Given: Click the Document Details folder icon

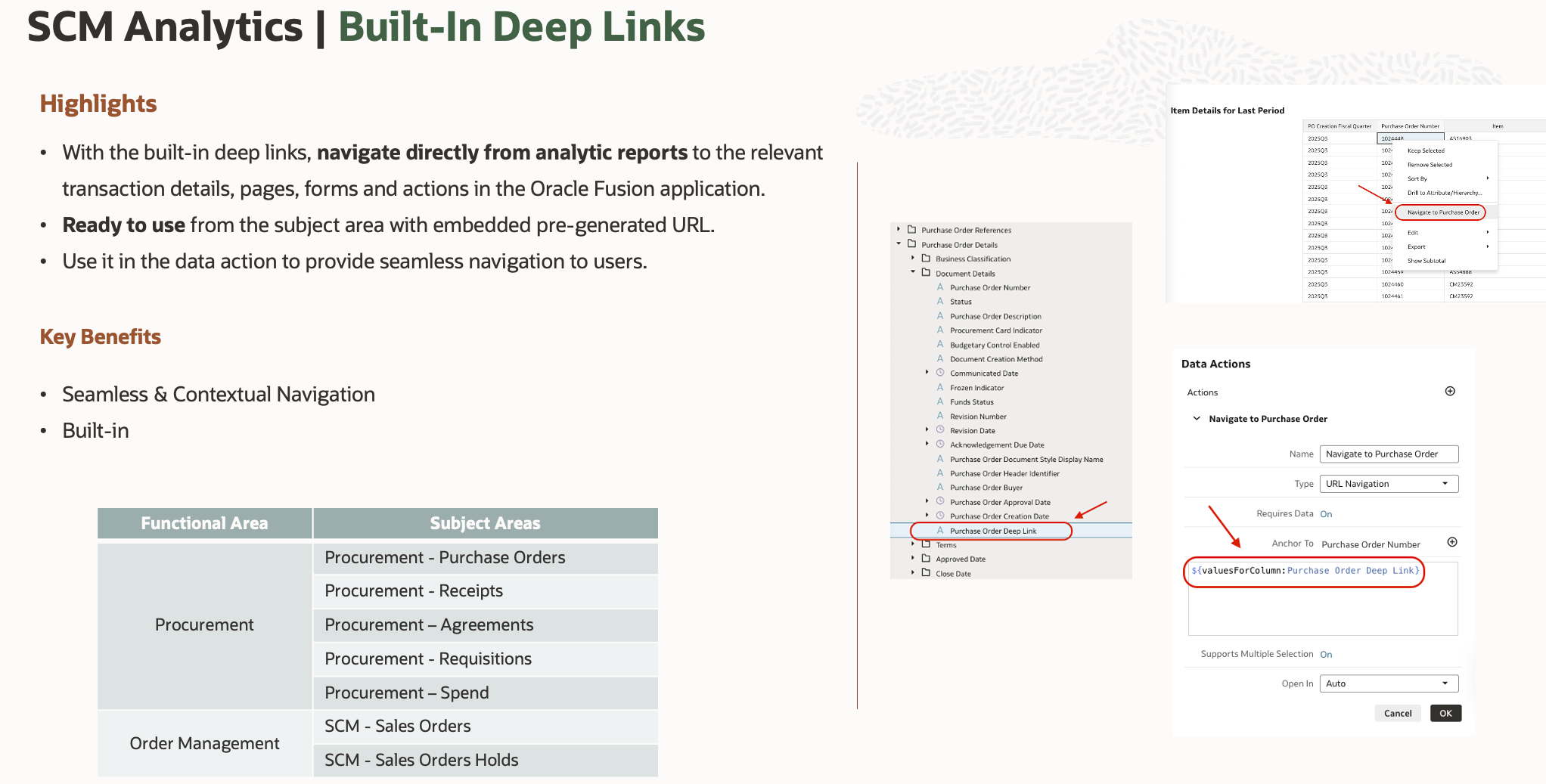Looking at the screenshot, I should pyautogui.click(x=926, y=272).
